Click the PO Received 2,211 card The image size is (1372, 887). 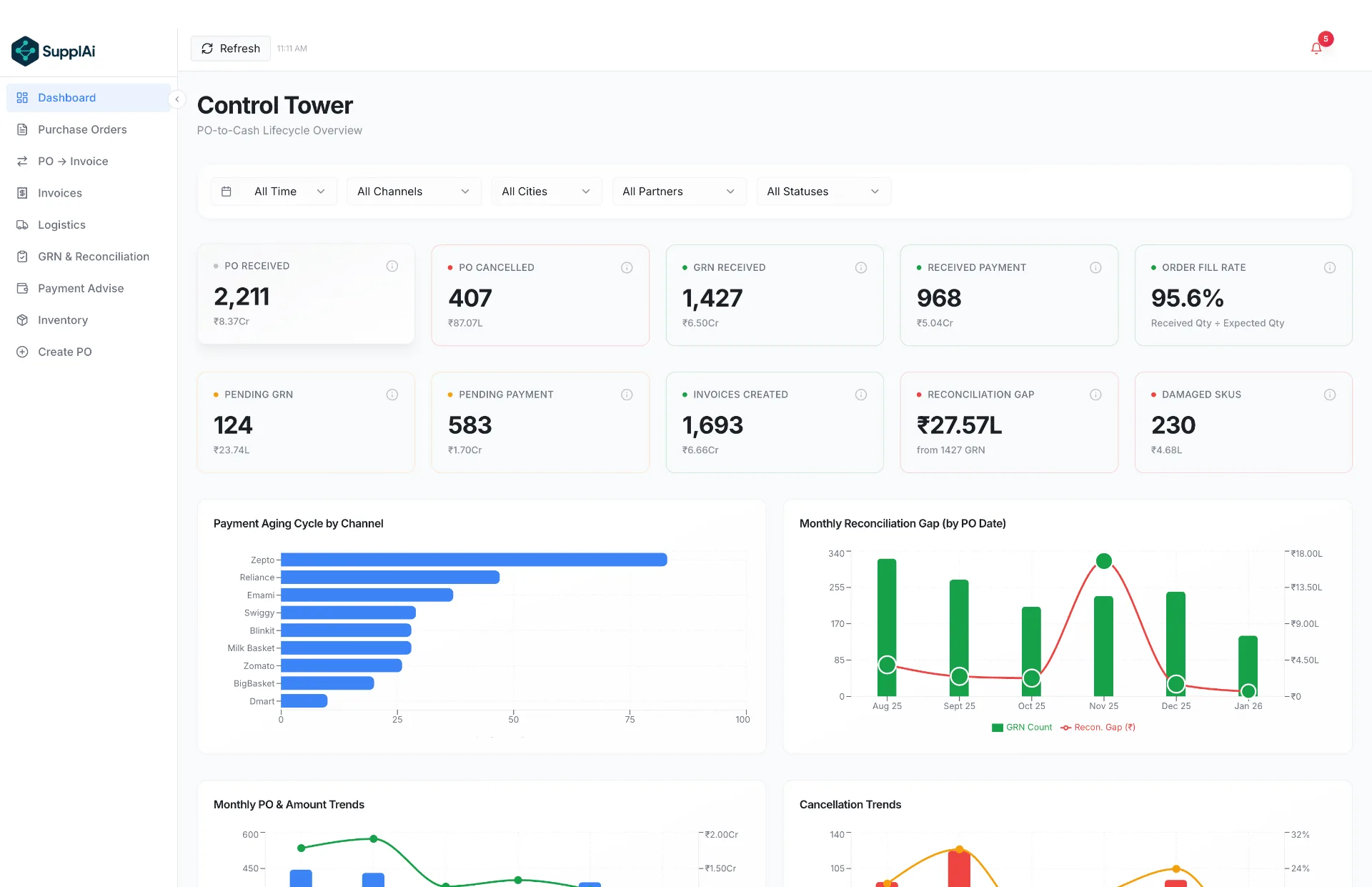tap(306, 294)
